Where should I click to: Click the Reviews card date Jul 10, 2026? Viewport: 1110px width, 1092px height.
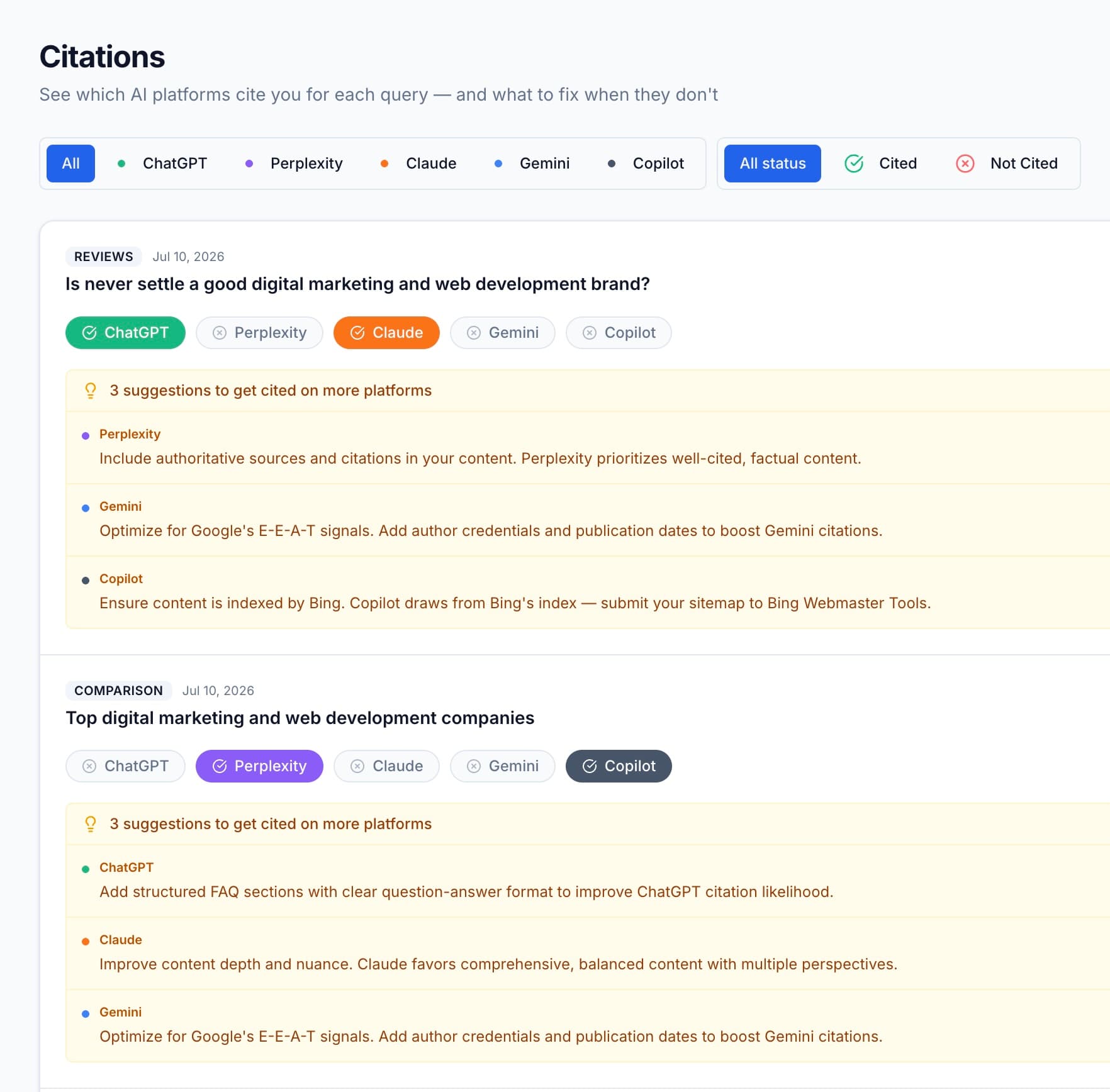click(188, 257)
